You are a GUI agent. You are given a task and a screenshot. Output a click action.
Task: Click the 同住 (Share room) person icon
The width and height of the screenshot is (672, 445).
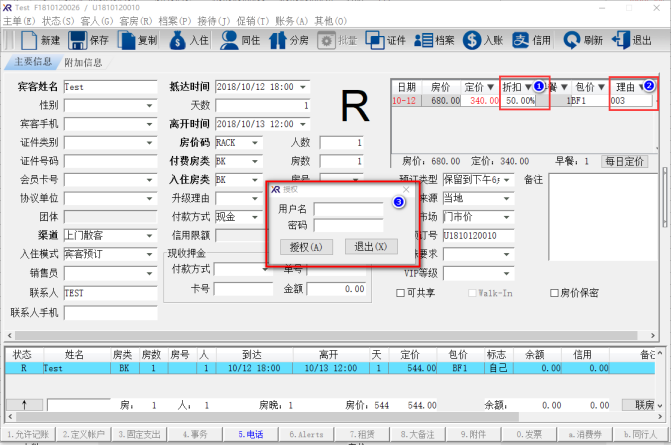pyautogui.click(x=229, y=40)
